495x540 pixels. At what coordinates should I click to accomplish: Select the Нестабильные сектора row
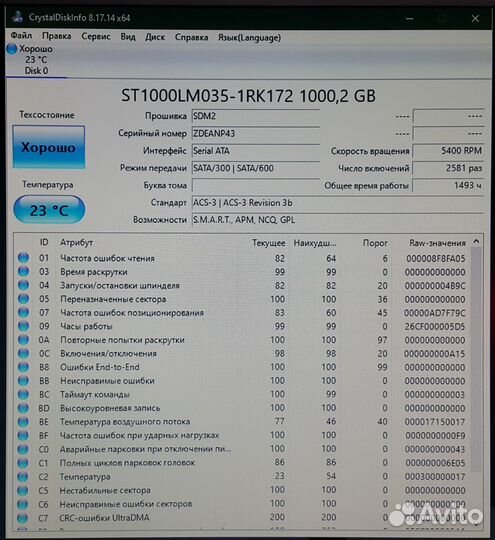click(x=243, y=490)
